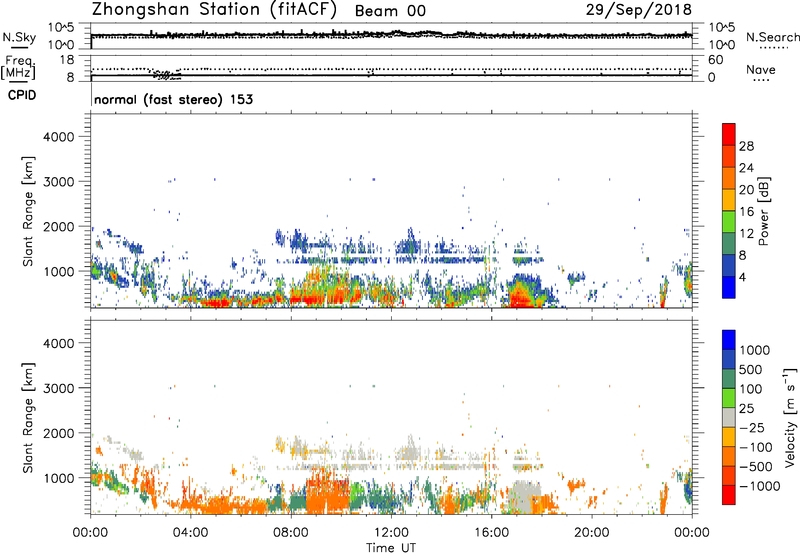The width and height of the screenshot is (800, 554).
Task: Click the 1000 label on velocity panel axis
Action: [x=58, y=478]
